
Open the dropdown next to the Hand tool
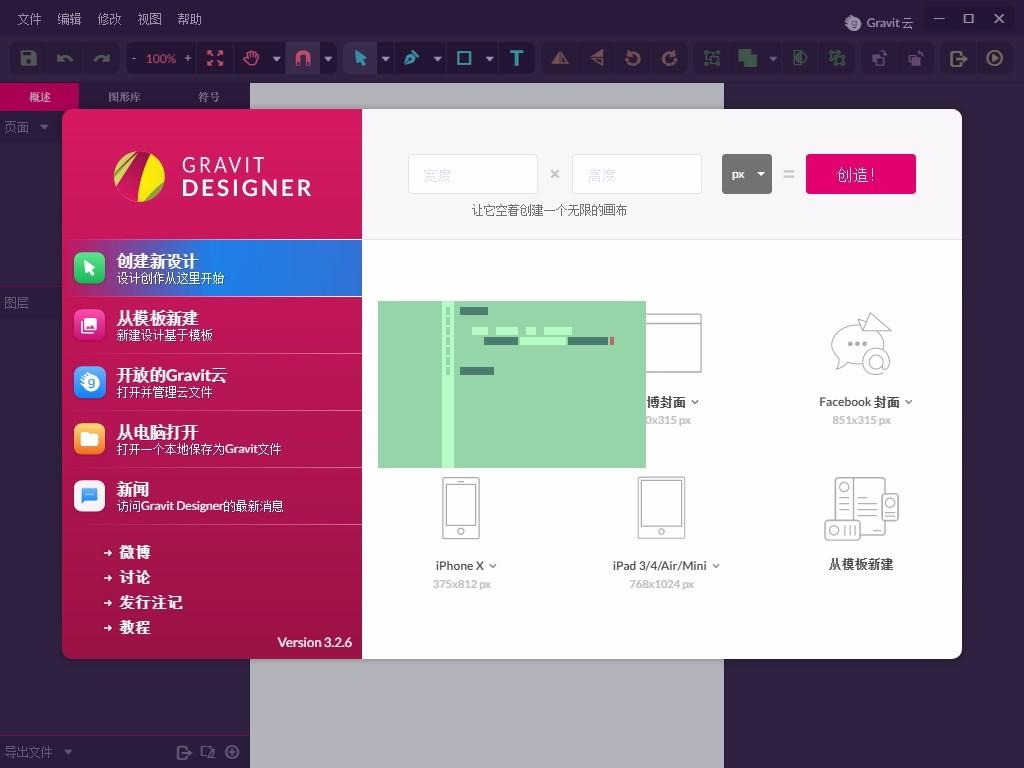(276, 59)
